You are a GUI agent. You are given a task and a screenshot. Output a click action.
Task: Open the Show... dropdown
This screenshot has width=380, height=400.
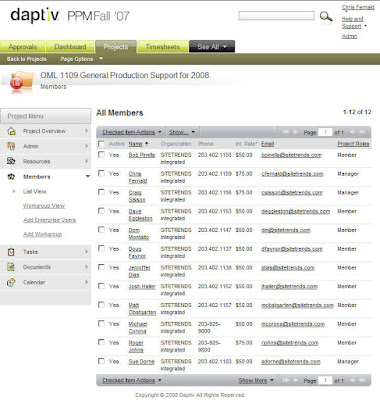click(x=182, y=132)
